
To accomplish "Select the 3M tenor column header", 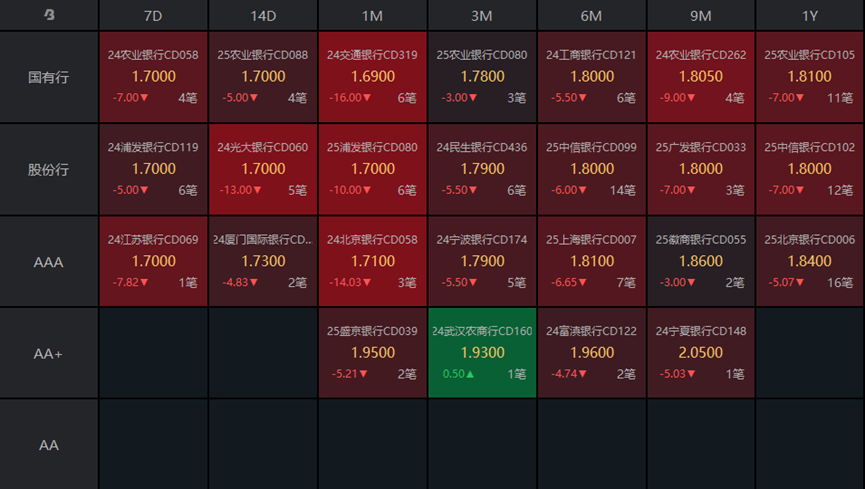I will coord(482,16).
